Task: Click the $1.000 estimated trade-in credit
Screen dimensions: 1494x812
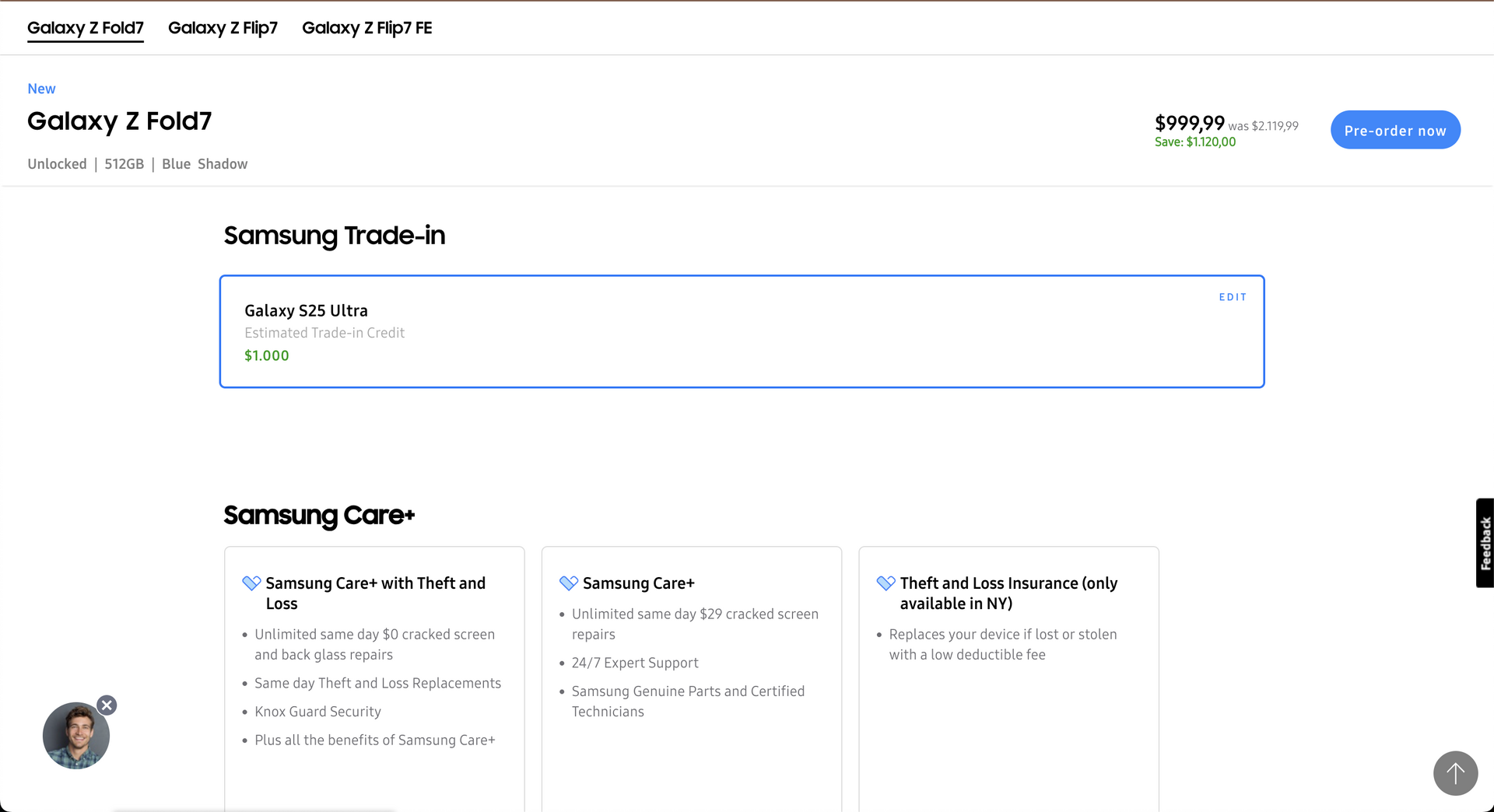Action: [267, 355]
